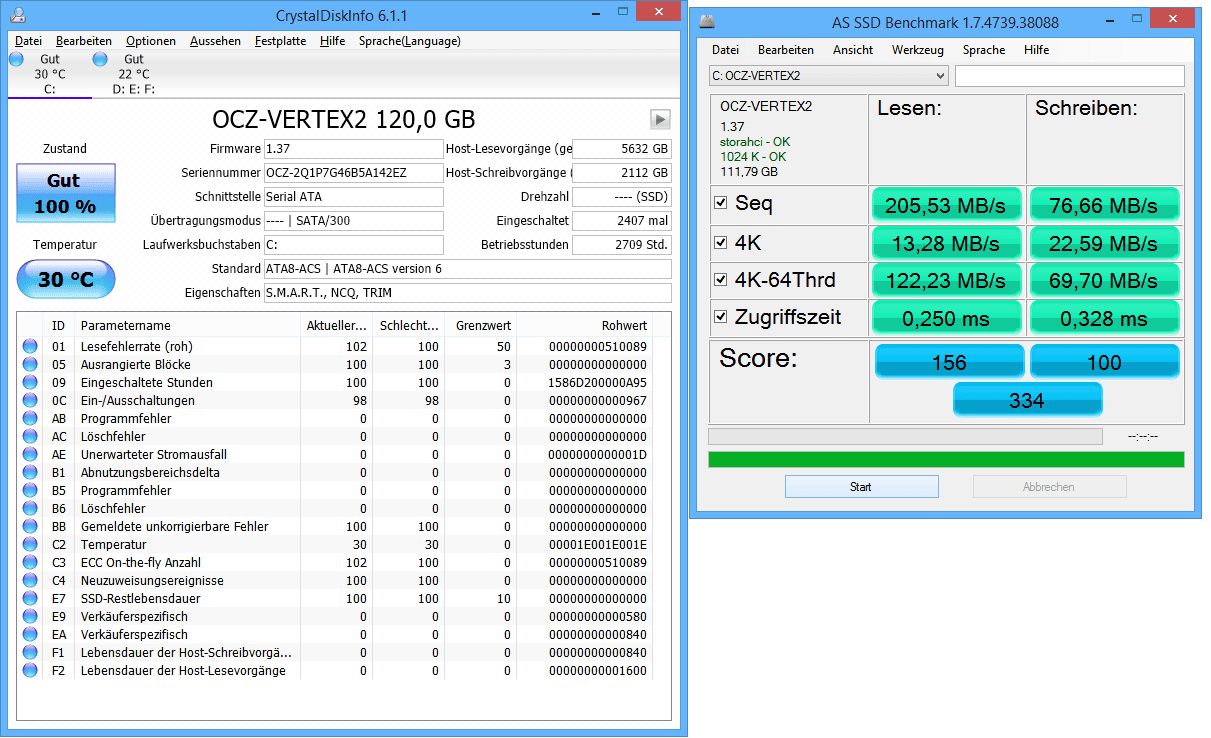Click status orb for Unerwarteter Stromausfall row

tap(30, 455)
